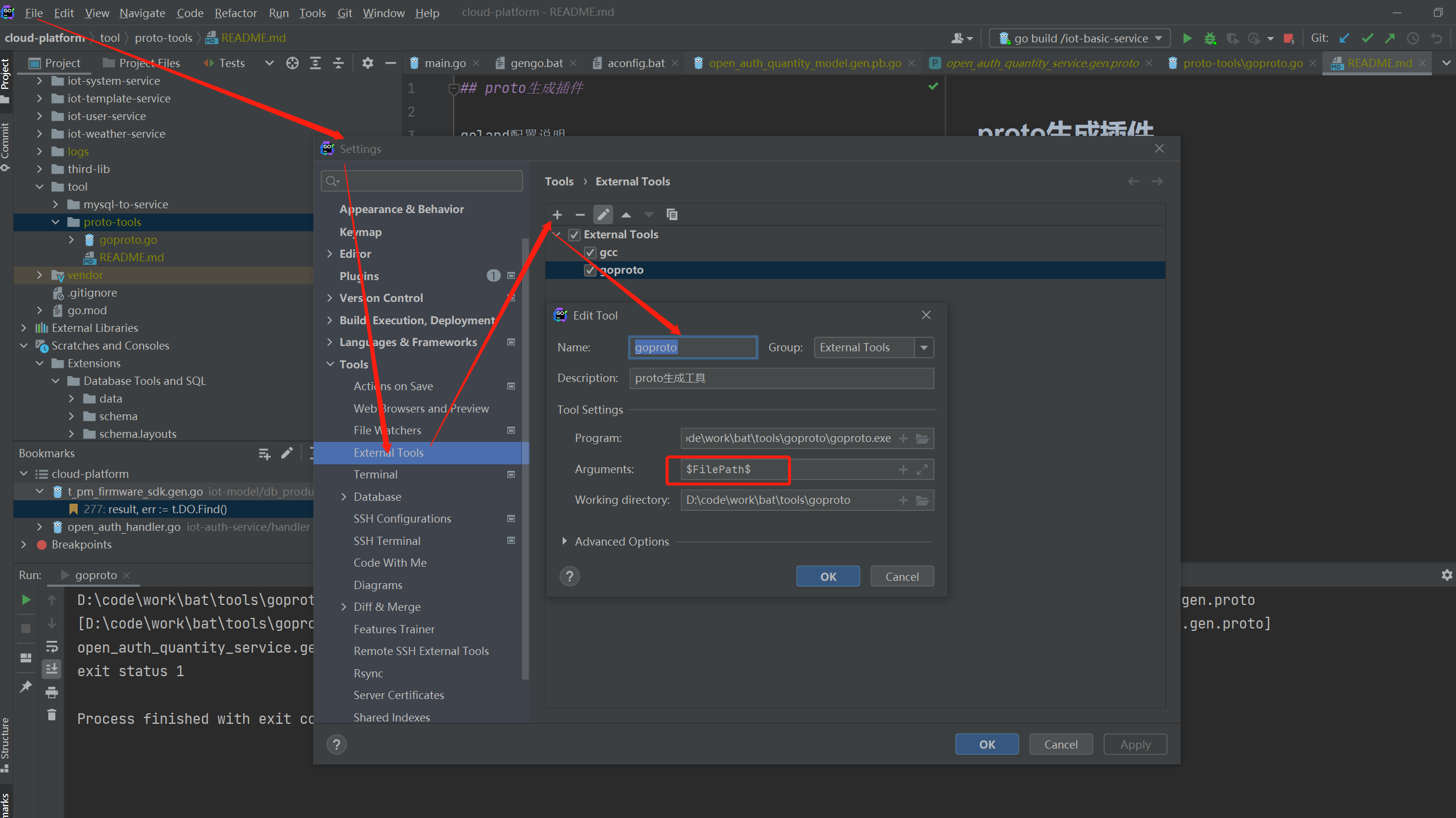This screenshot has width=1456, height=818.
Task: Expand Database settings node
Action: coord(344,497)
